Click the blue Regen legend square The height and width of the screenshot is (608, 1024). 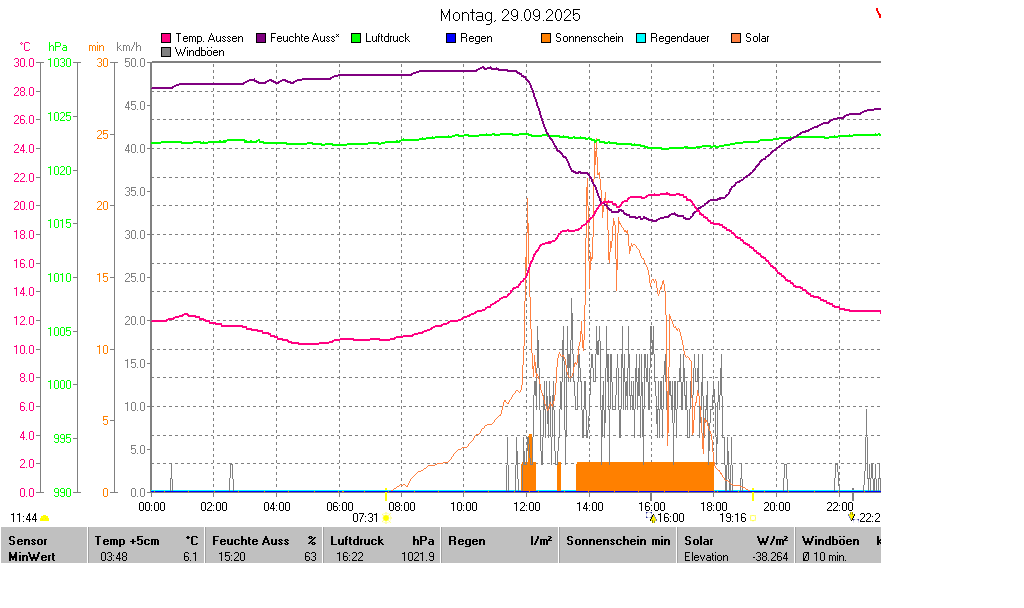coord(451,38)
